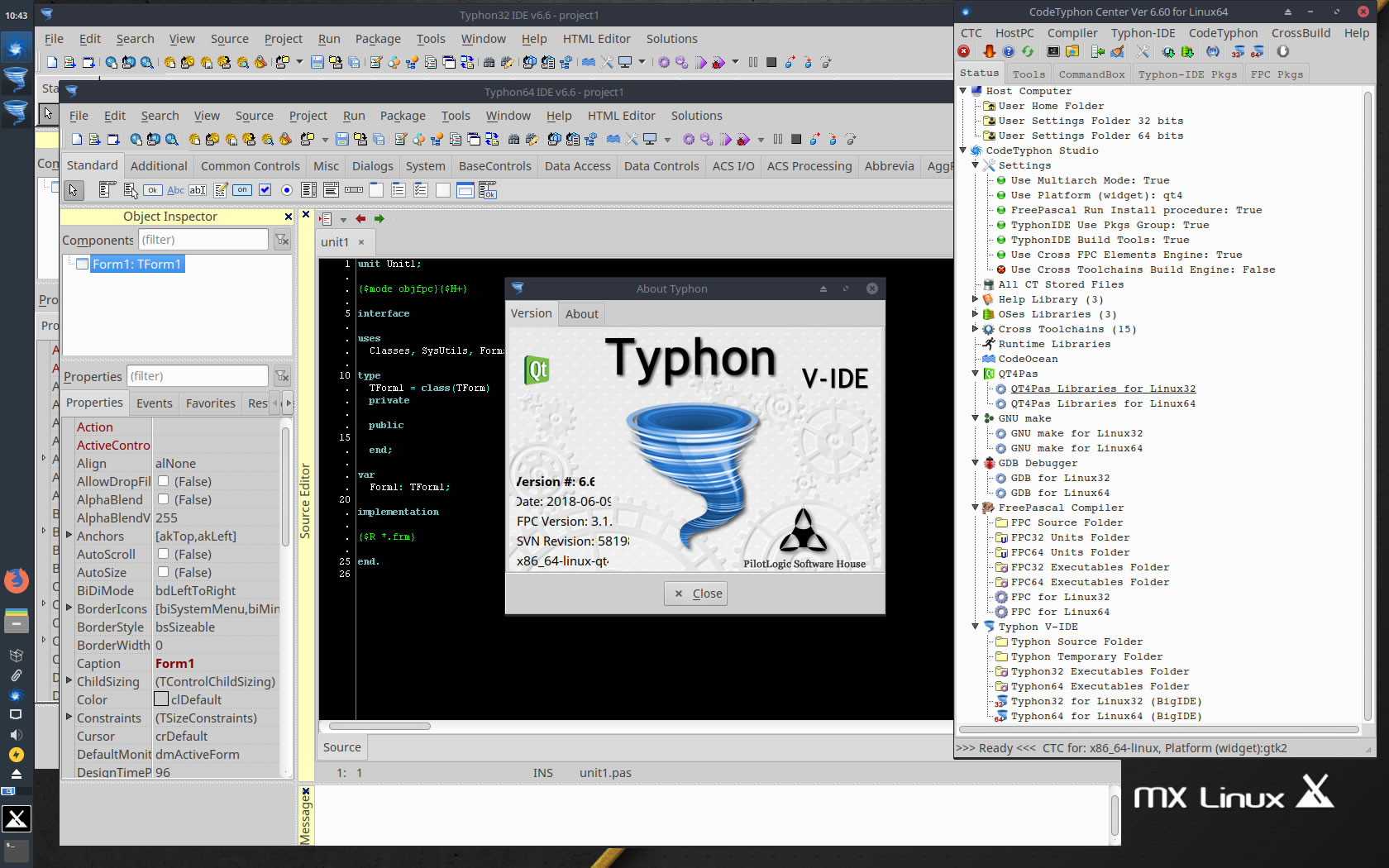Choose the TActionList component icon in the palette
1389x868 pixels.
(x=488, y=190)
